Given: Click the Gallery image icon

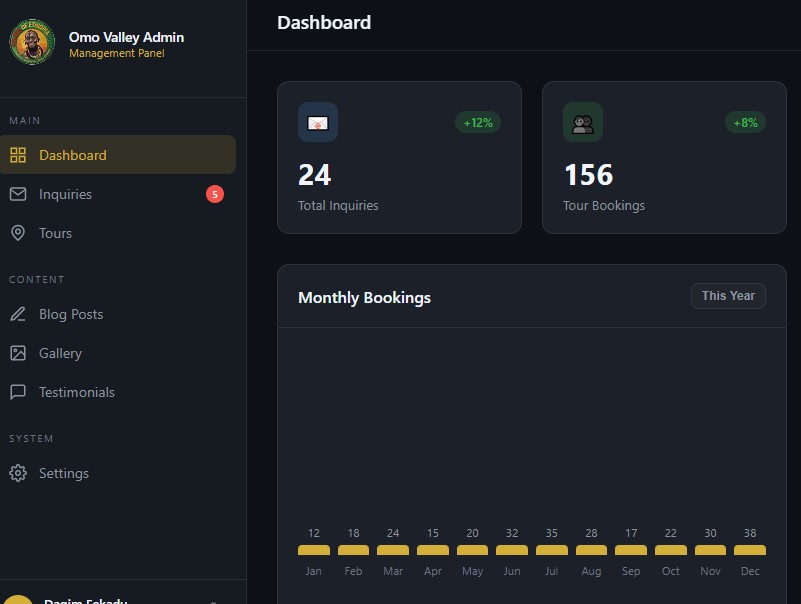Looking at the screenshot, I should click(x=18, y=353).
